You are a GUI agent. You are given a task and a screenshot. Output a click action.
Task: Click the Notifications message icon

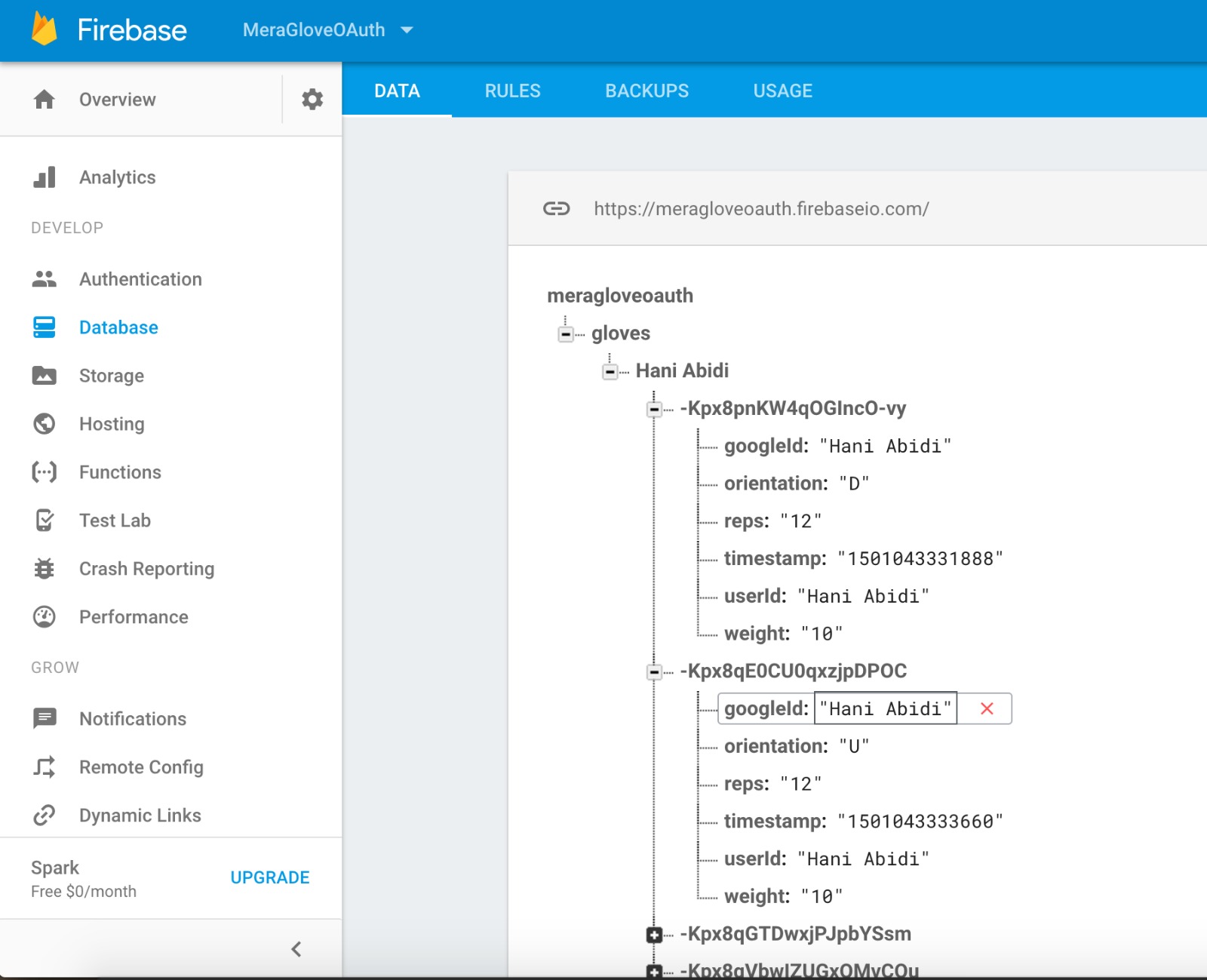(x=45, y=719)
